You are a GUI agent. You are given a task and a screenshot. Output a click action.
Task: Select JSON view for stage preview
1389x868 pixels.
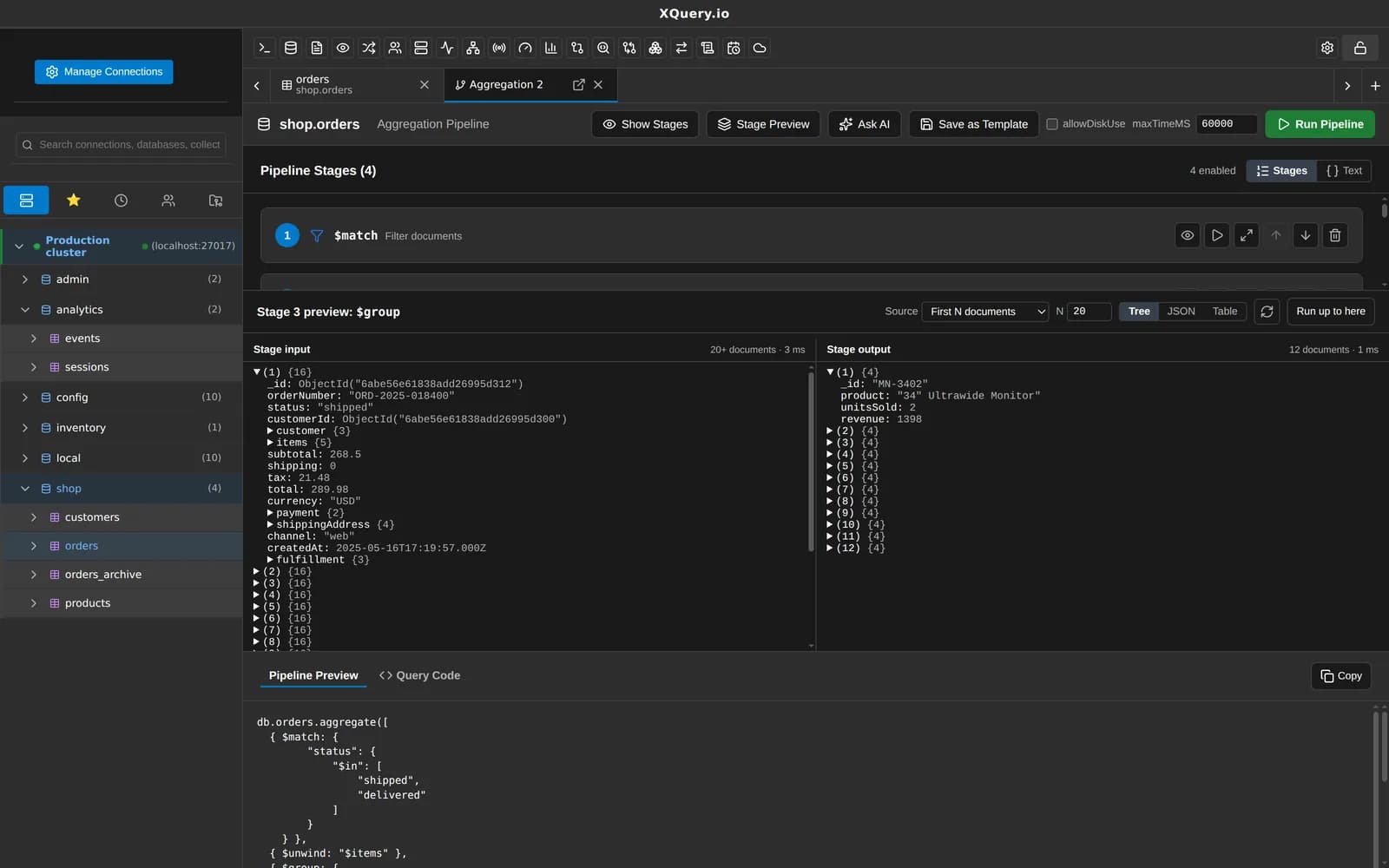pos(1181,312)
